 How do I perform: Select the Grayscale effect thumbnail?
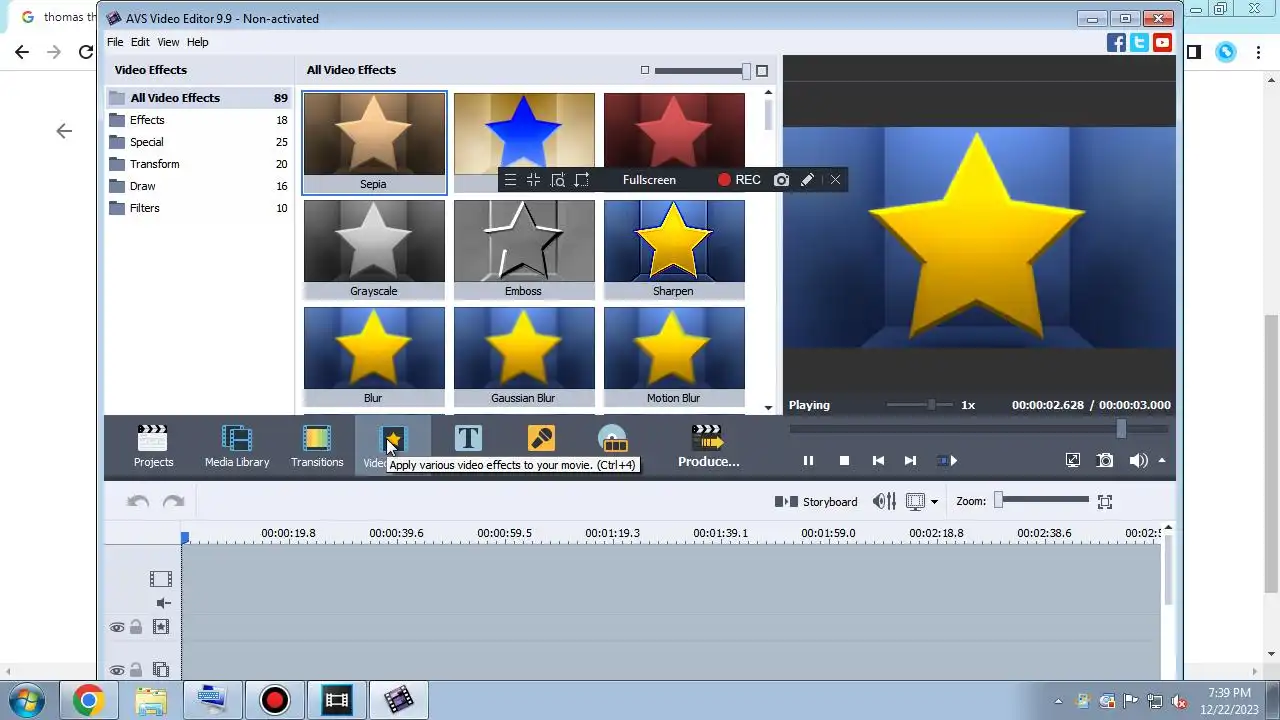click(374, 249)
